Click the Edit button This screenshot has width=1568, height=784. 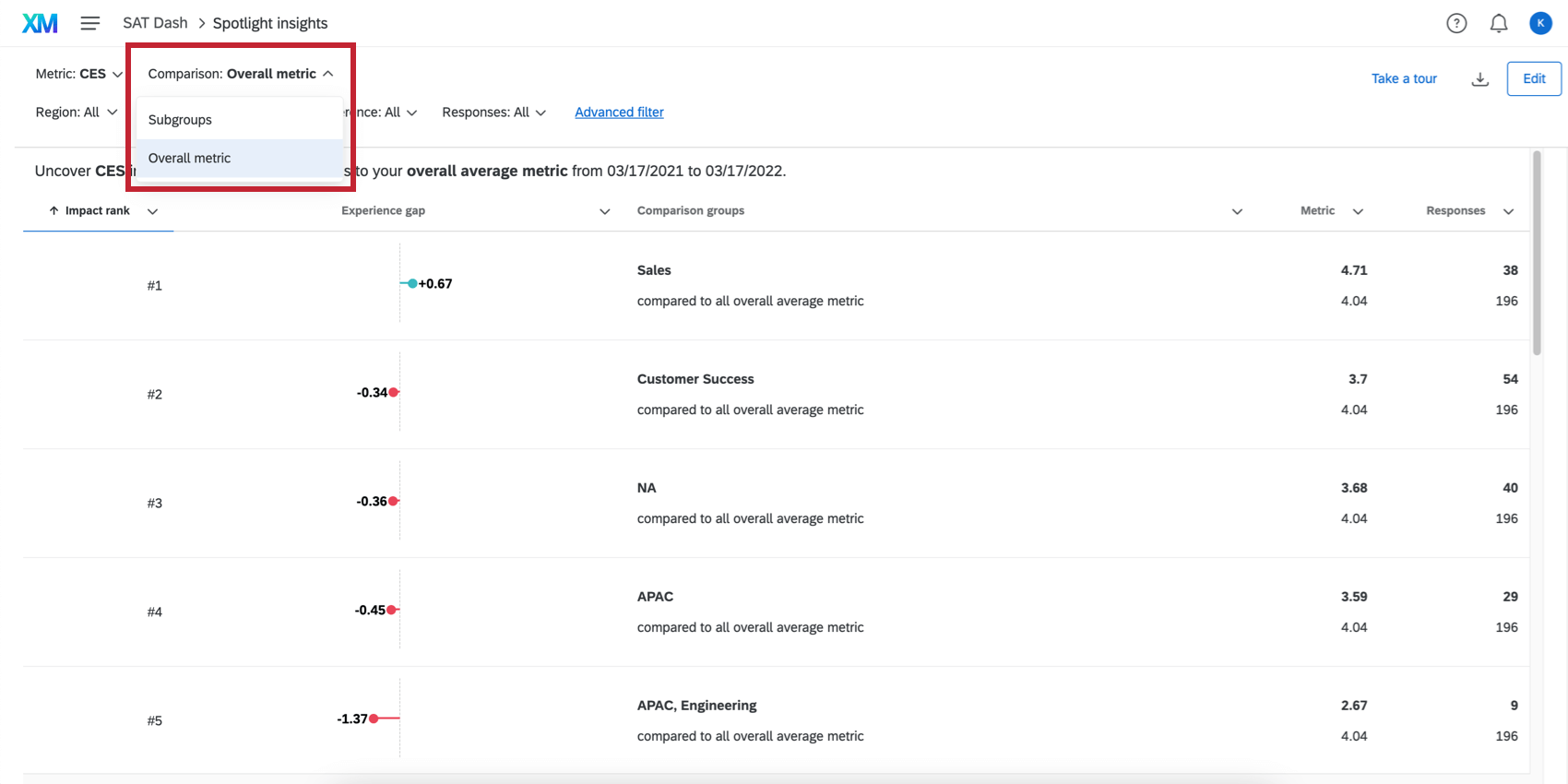(x=1534, y=78)
